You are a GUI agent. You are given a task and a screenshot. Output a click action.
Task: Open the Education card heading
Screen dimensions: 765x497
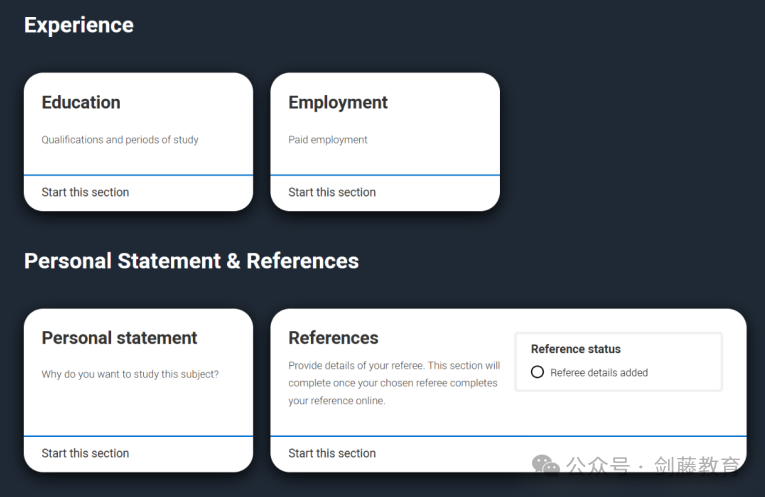[81, 102]
